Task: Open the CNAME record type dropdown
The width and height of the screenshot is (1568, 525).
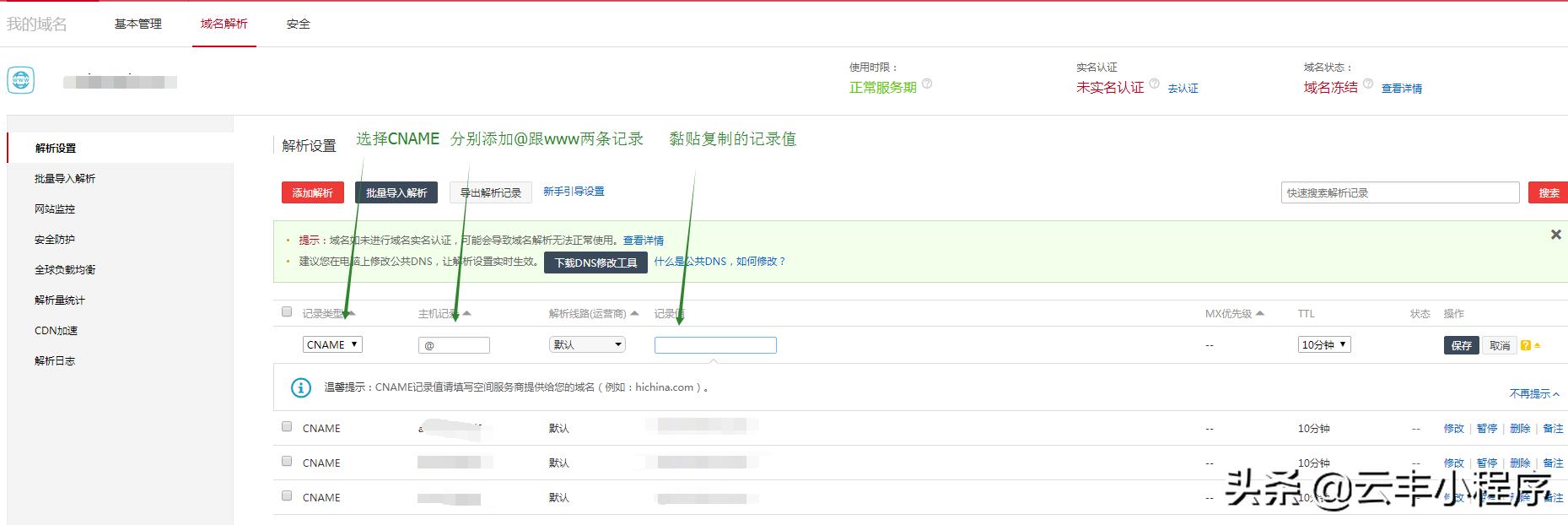Action: pos(332,344)
